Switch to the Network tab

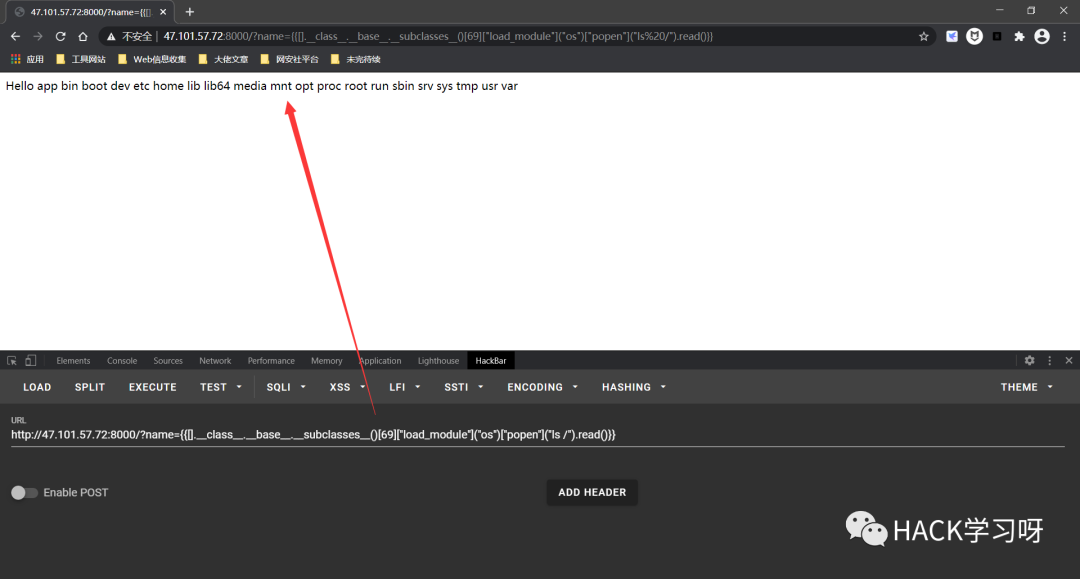(215, 361)
